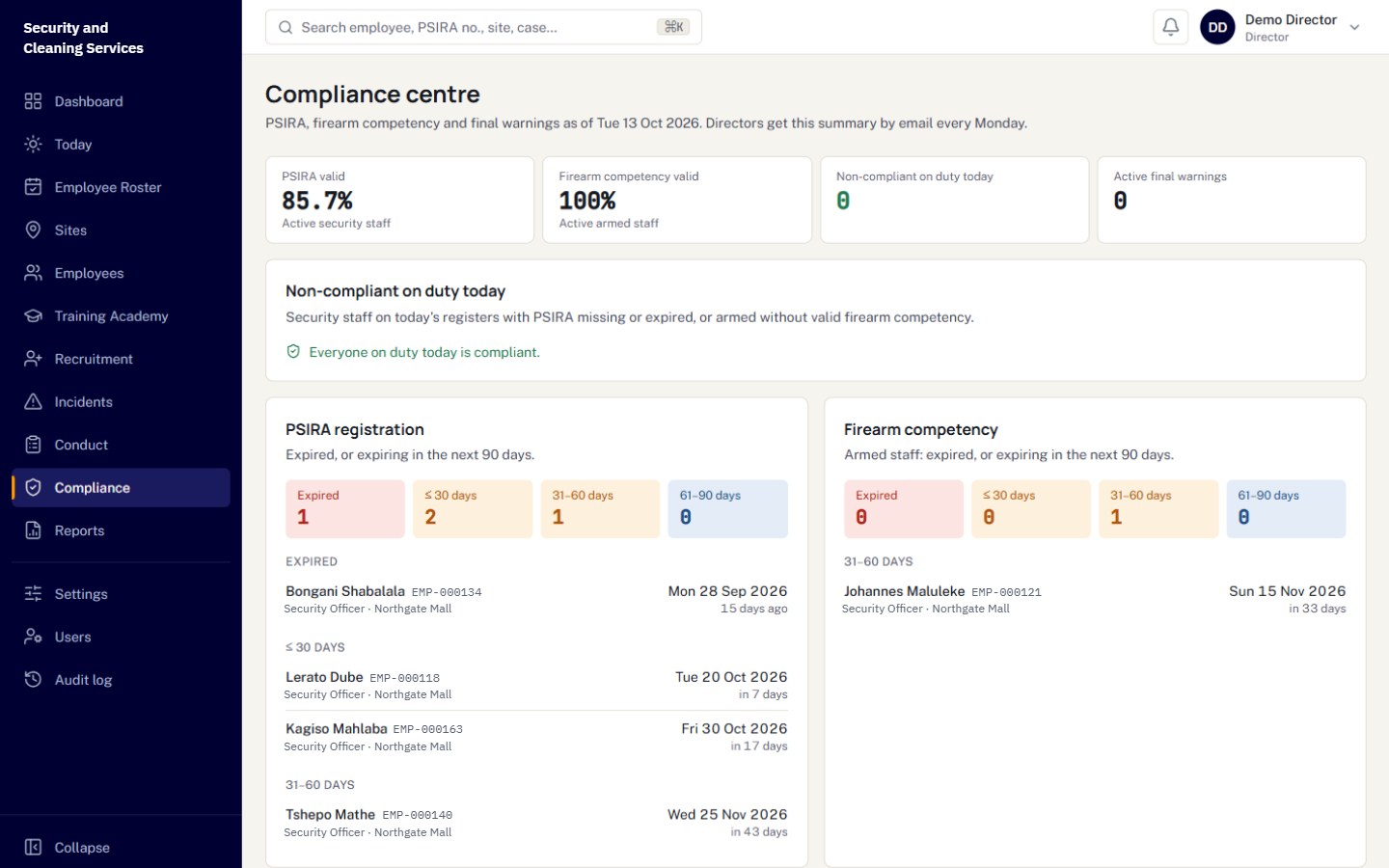Click the Settings sliders icon
This screenshot has height=868, width=1389.
[x=33, y=594]
